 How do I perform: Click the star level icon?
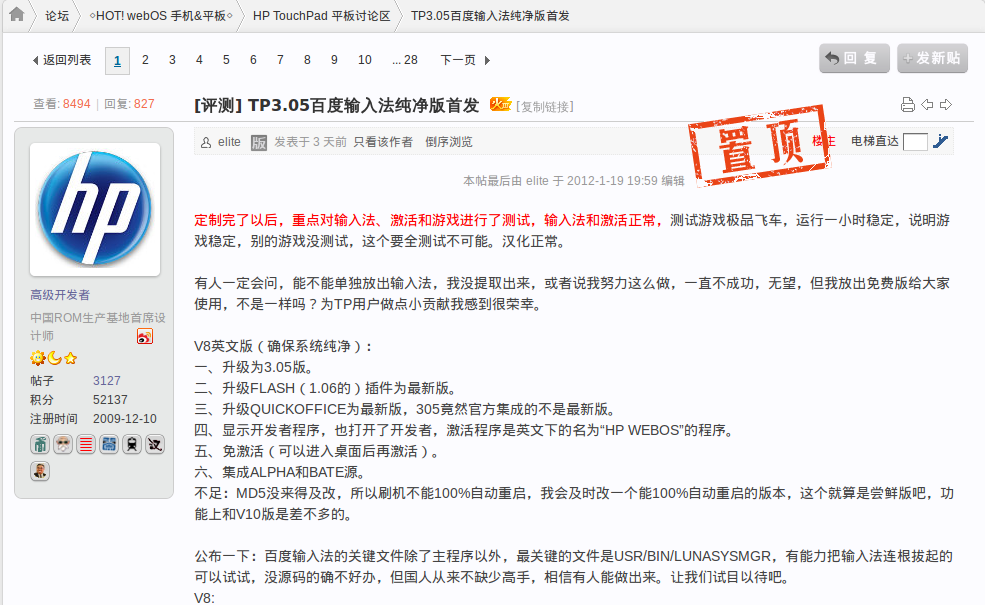pyautogui.click(x=70, y=358)
